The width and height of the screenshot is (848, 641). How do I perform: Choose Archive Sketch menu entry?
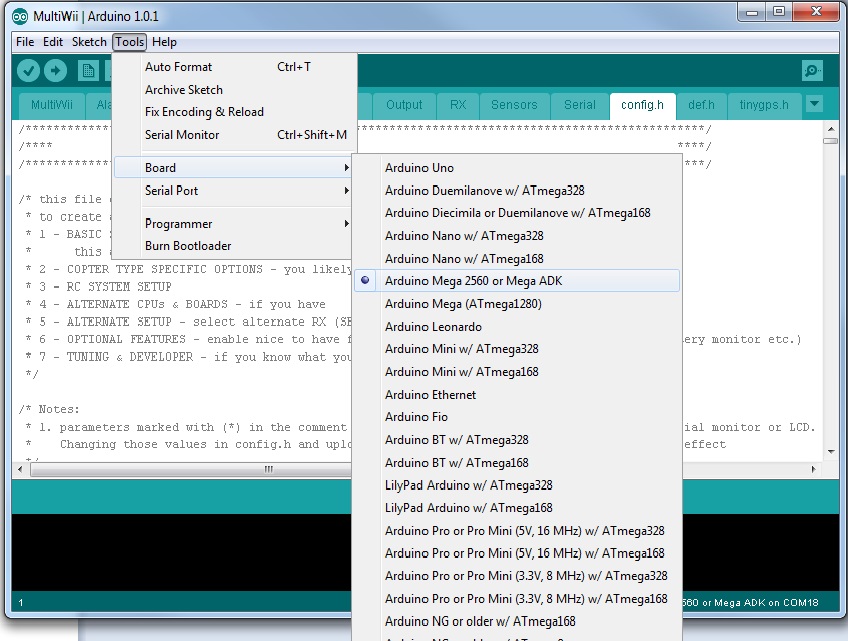point(234,89)
